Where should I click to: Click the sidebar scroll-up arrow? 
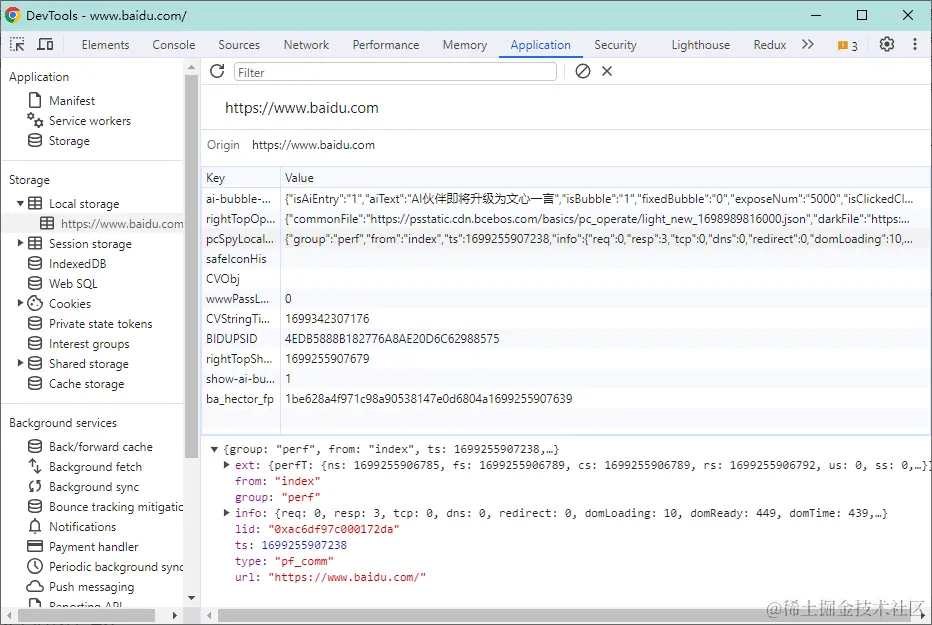click(x=191, y=68)
